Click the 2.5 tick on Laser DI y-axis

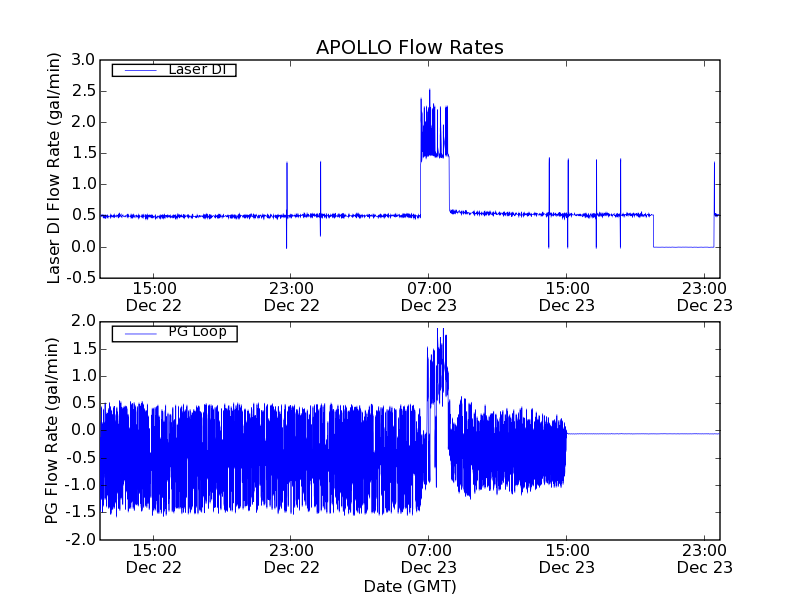click(x=83, y=91)
